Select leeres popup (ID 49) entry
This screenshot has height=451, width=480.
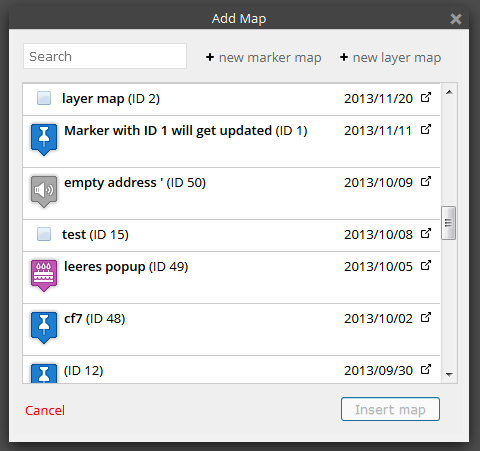(232, 278)
